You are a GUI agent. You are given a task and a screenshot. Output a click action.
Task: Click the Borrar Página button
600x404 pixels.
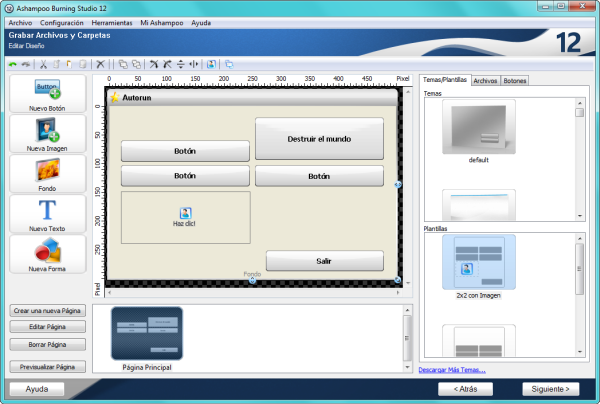(x=47, y=345)
